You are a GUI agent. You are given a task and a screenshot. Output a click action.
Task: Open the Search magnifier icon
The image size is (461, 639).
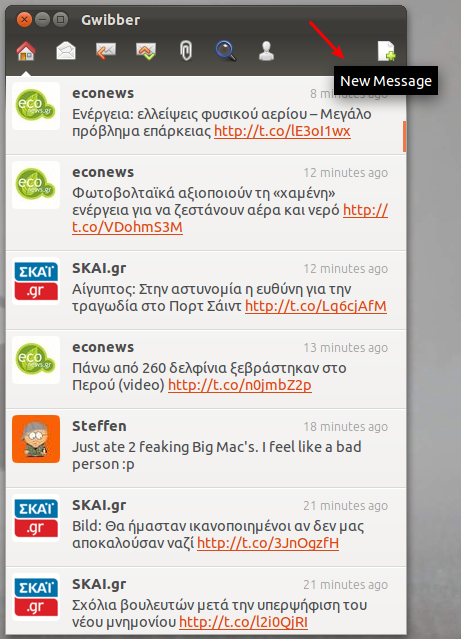point(226,51)
